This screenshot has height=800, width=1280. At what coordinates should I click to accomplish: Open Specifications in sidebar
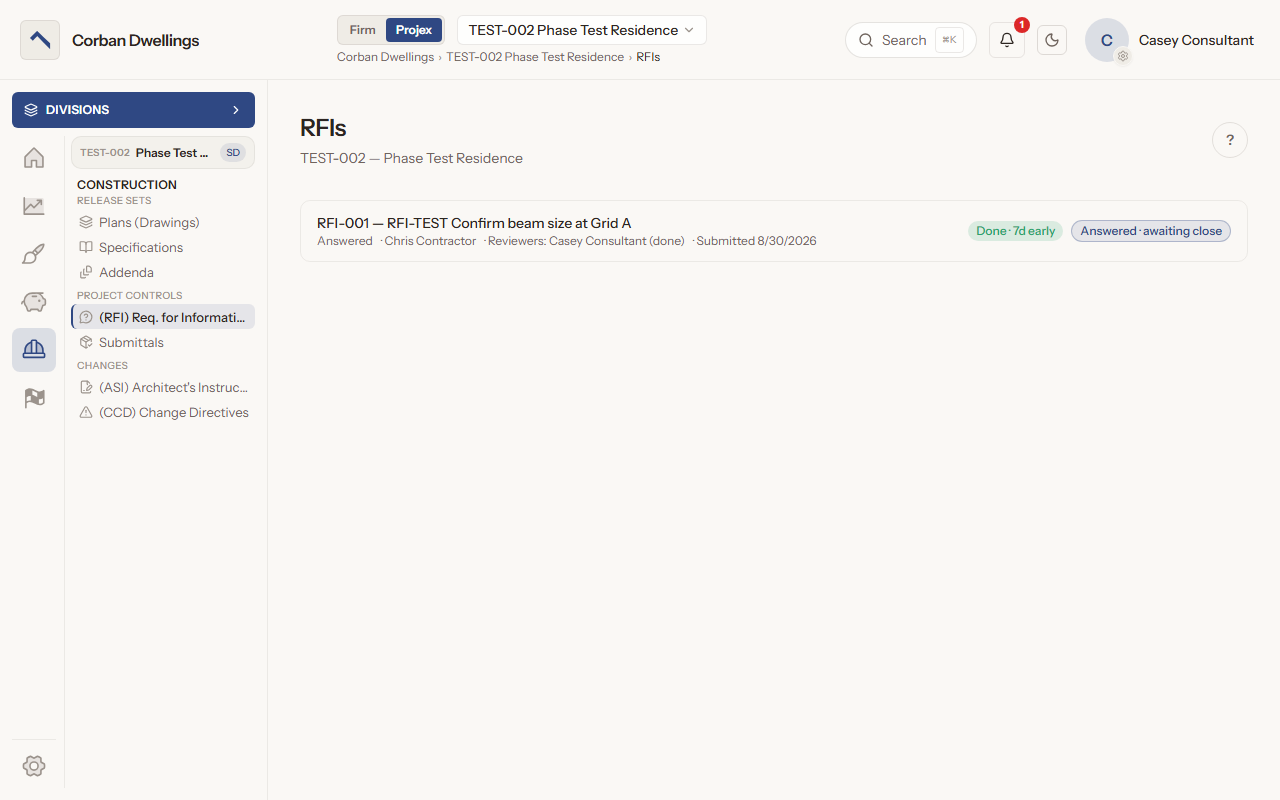click(163, 247)
